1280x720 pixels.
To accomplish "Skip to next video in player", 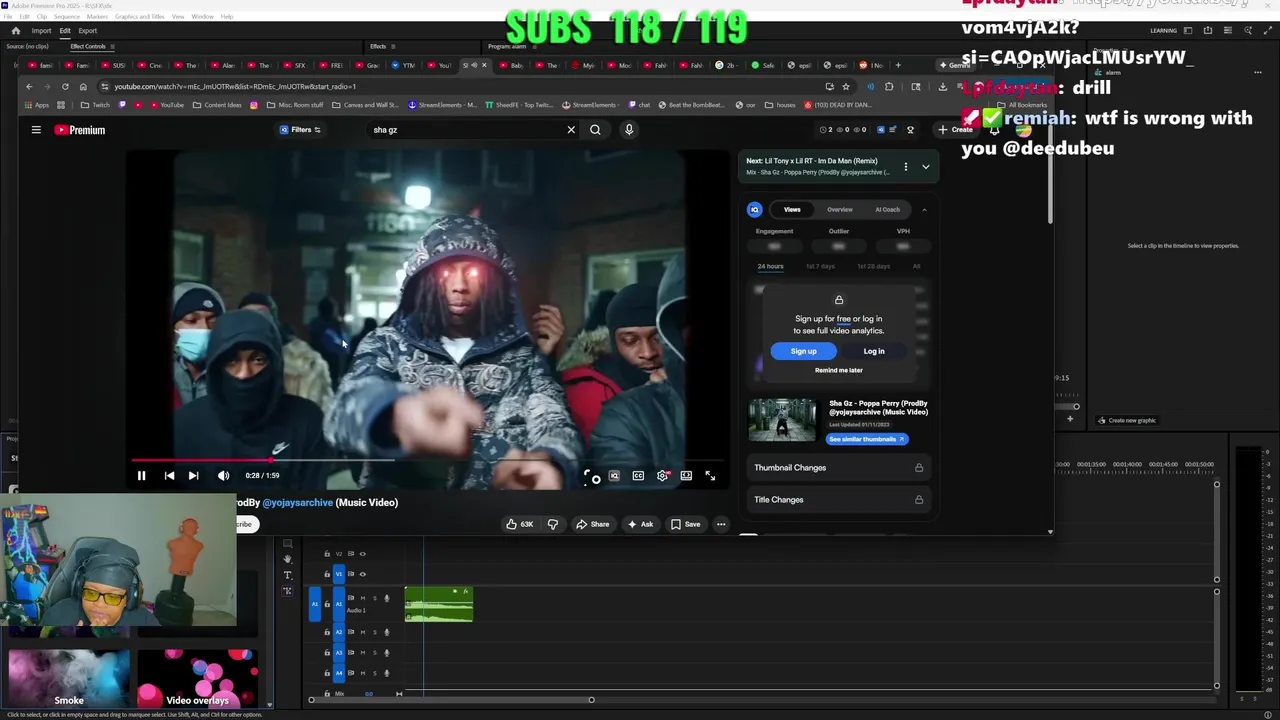I will click(193, 476).
